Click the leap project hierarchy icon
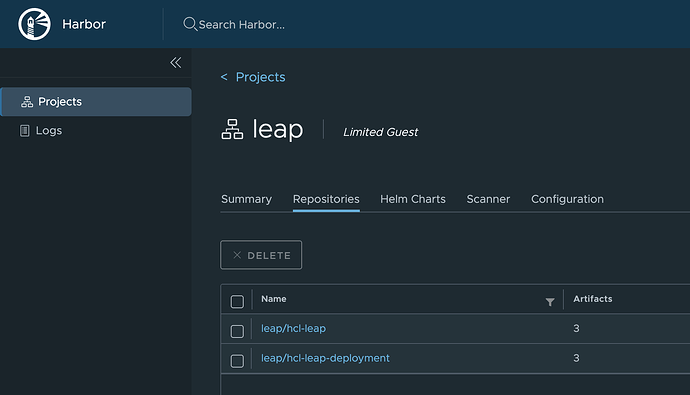The width and height of the screenshot is (690, 395). (232, 129)
